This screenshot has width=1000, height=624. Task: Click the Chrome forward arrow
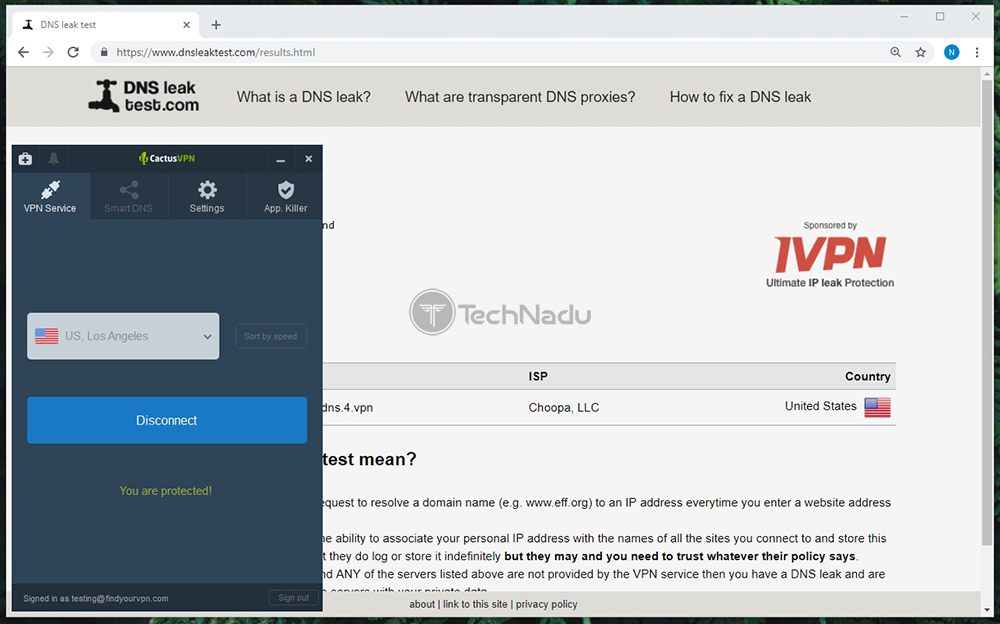tap(48, 52)
